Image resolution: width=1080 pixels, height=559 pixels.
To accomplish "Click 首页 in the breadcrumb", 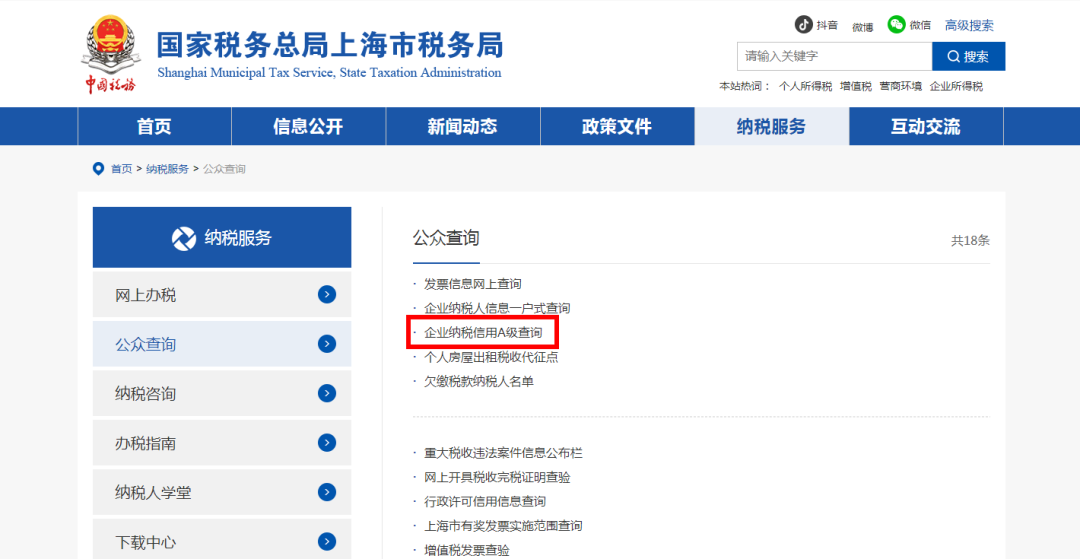I will (121, 169).
